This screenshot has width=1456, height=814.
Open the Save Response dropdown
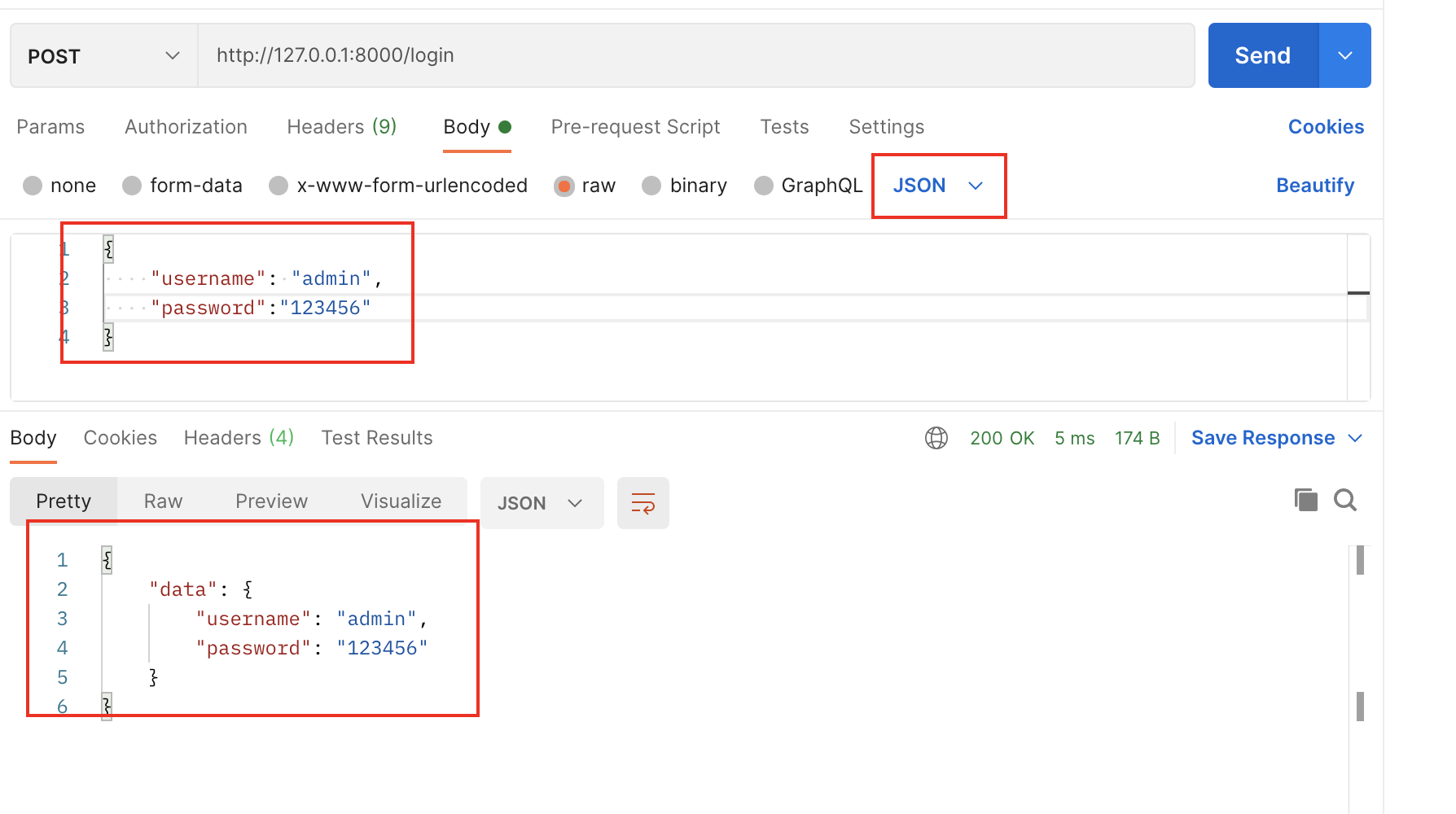click(1277, 438)
